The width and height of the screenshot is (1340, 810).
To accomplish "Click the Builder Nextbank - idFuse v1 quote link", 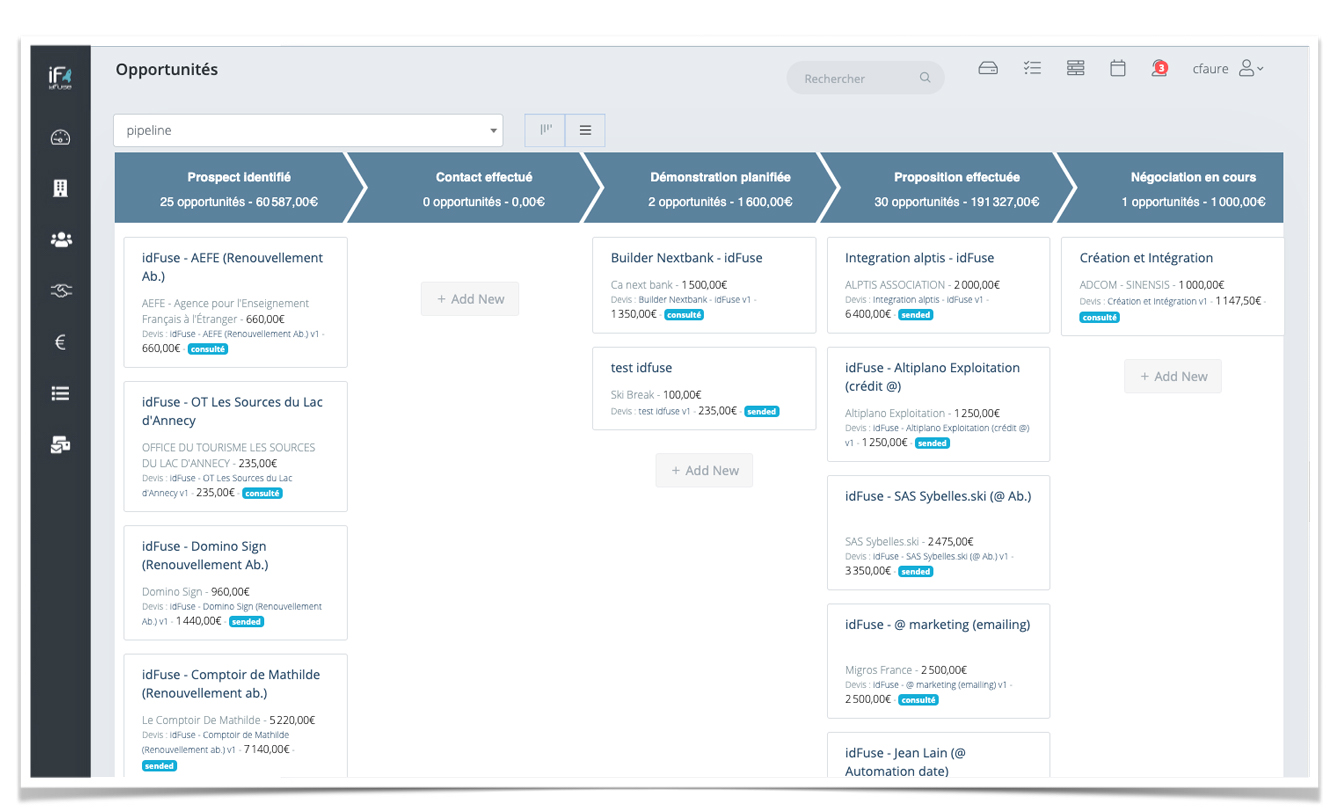I will [697, 300].
